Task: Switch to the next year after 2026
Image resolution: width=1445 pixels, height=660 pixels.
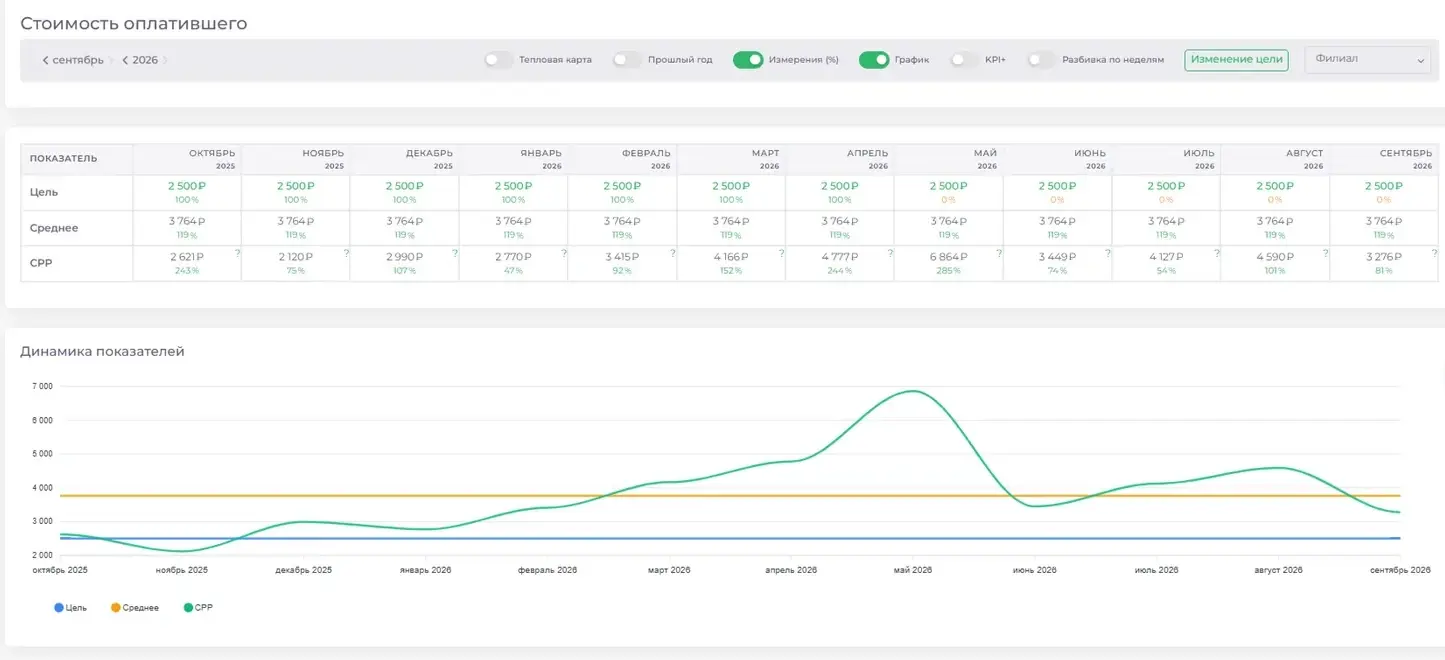Action: [x=165, y=60]
